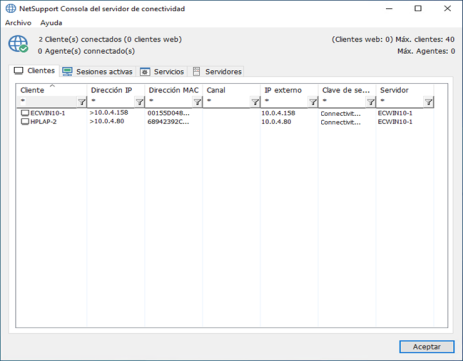Click external IP 10.0.4.80
Image resolution: width=463 pixels, height=361 pixels.
pos(276,122)
